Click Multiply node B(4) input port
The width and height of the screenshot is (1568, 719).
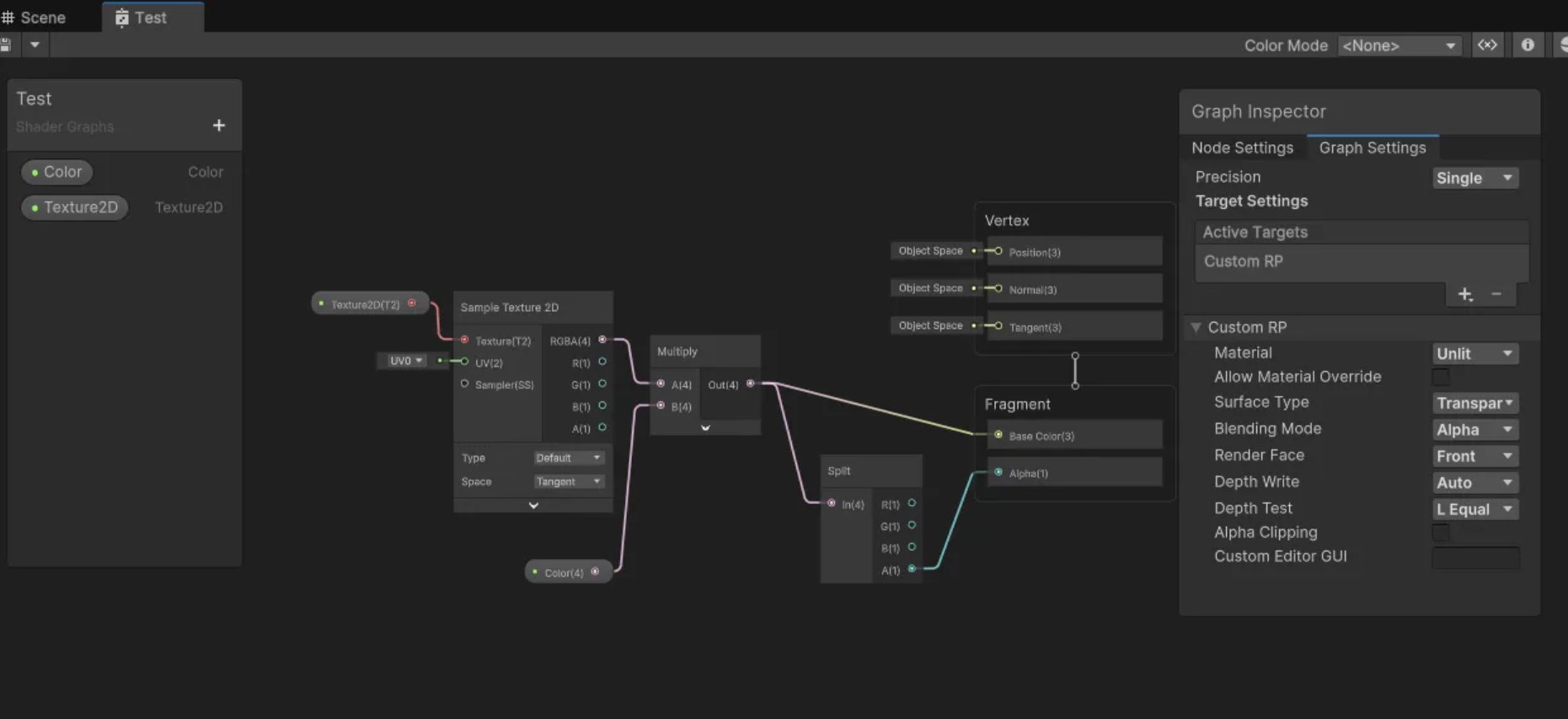661,405
